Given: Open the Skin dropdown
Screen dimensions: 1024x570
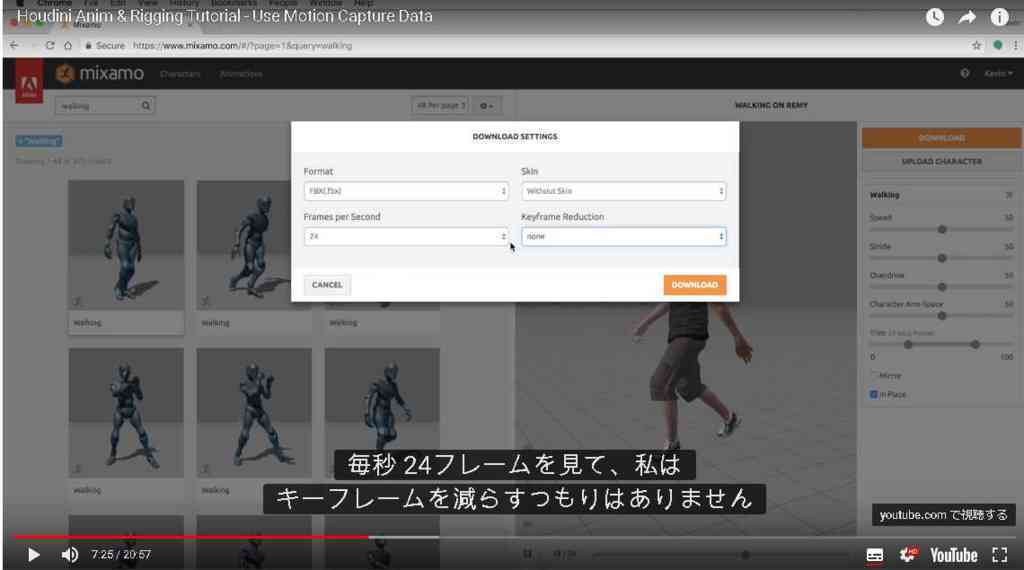Looking at the screenshot, I should [x=624, y=191].
